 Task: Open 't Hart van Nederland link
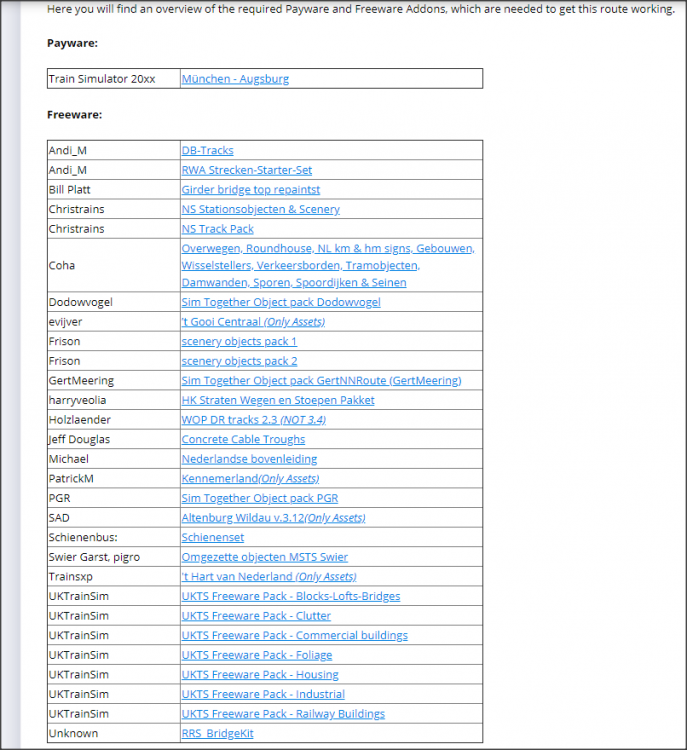tap(269, 577)
